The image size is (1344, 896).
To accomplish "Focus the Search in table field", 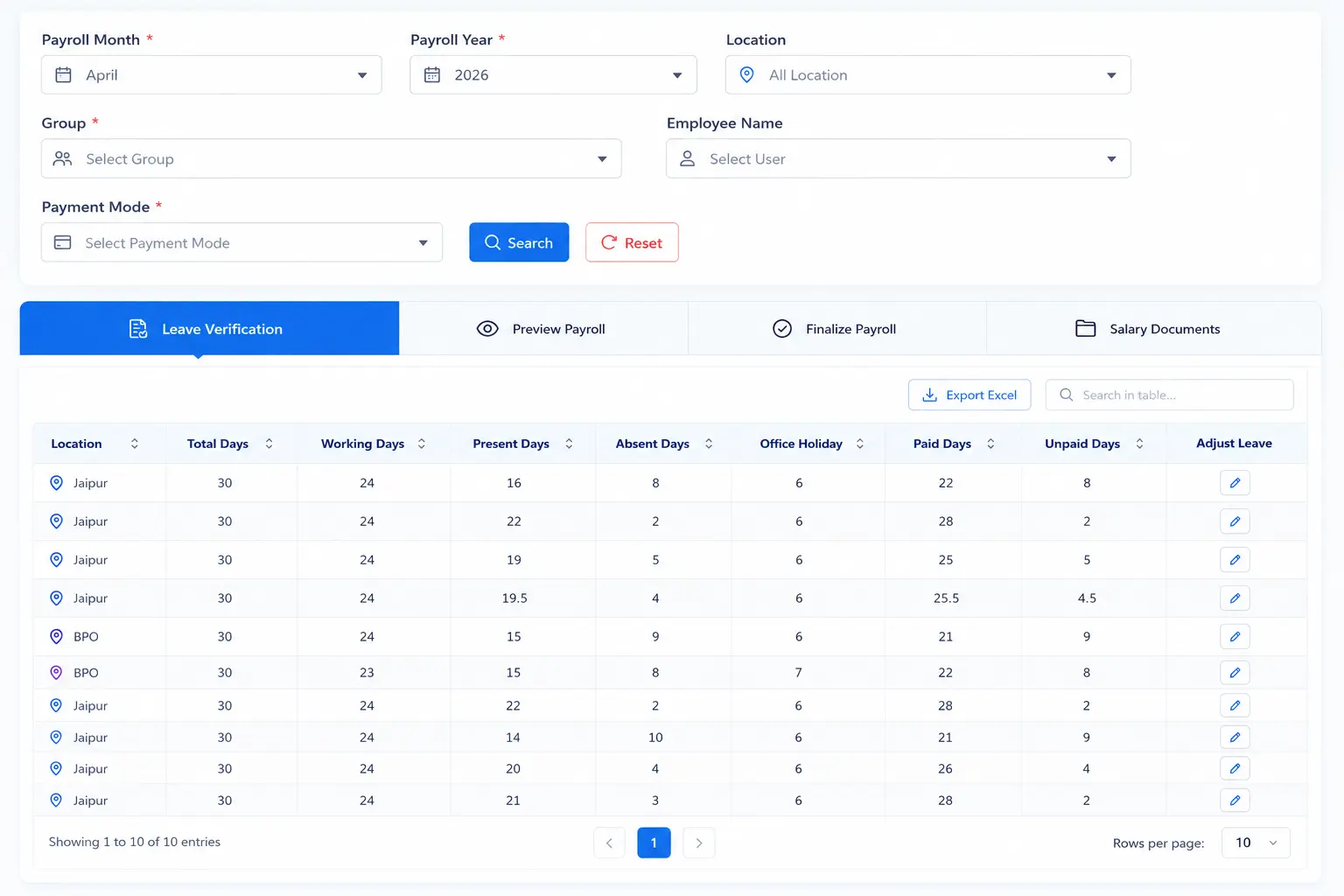I will [x=1170, y=395].
